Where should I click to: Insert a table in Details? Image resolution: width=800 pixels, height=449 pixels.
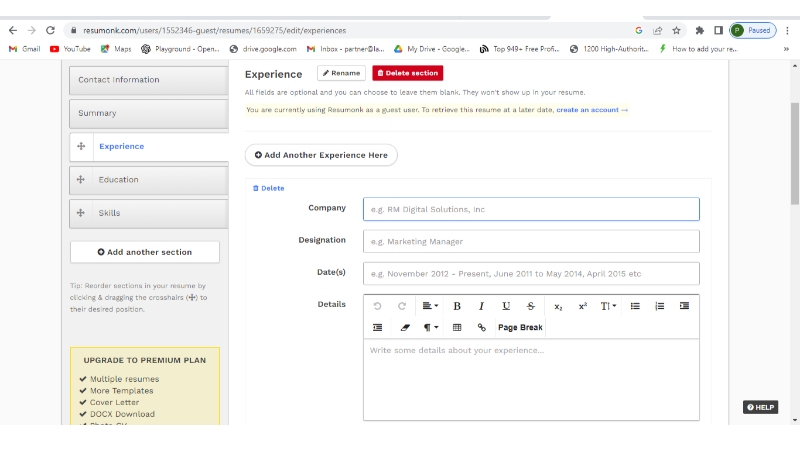(457, 327)
